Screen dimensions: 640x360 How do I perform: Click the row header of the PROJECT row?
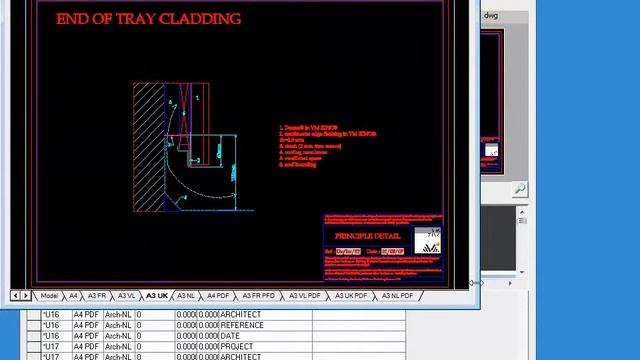(34, 347)
